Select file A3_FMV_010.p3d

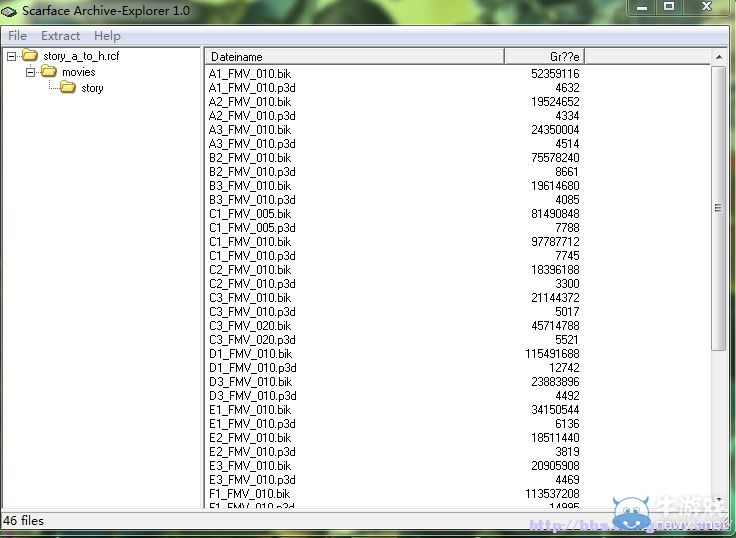(x=252, y=144)
